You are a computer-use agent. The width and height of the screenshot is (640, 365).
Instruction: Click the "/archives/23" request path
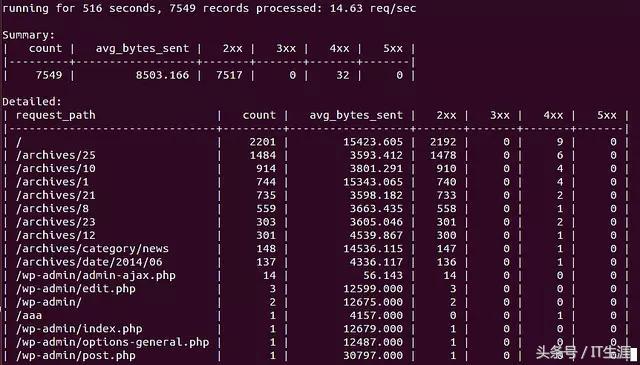coord(56,222)
